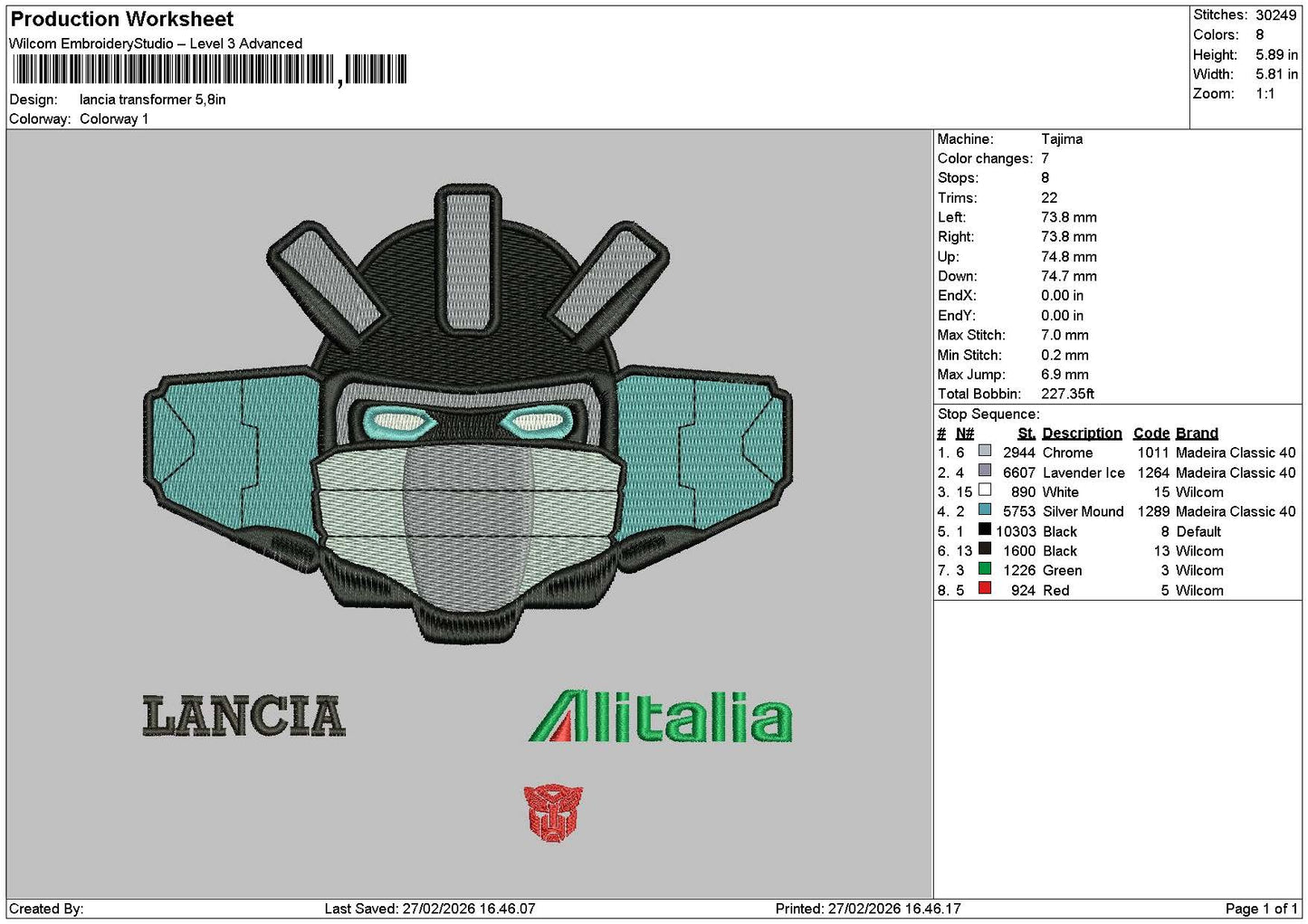Click the Chrome color swatch in stop sequence
Viewport: 1308px width, 924px height.
[x=985, y=451]
